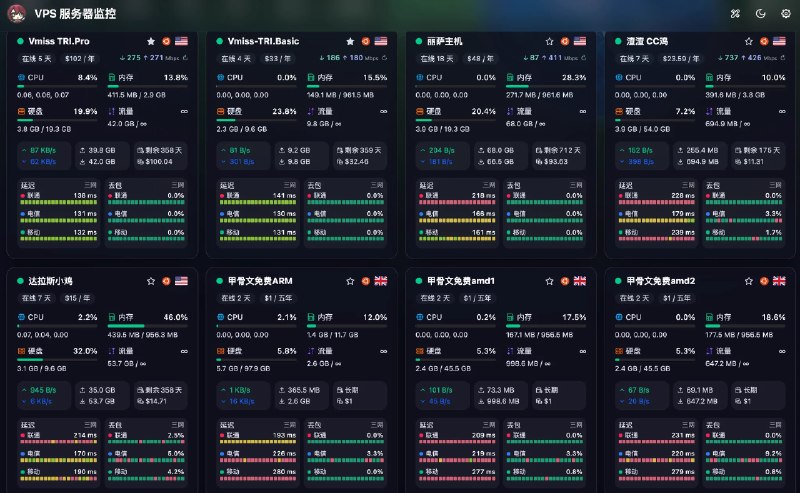The image size is (800, 493).
Task: Switch 延迟 panel 三网 selector on Vmiss TRI.Pro
Action: pyautogui.click(x=90, y=185)
